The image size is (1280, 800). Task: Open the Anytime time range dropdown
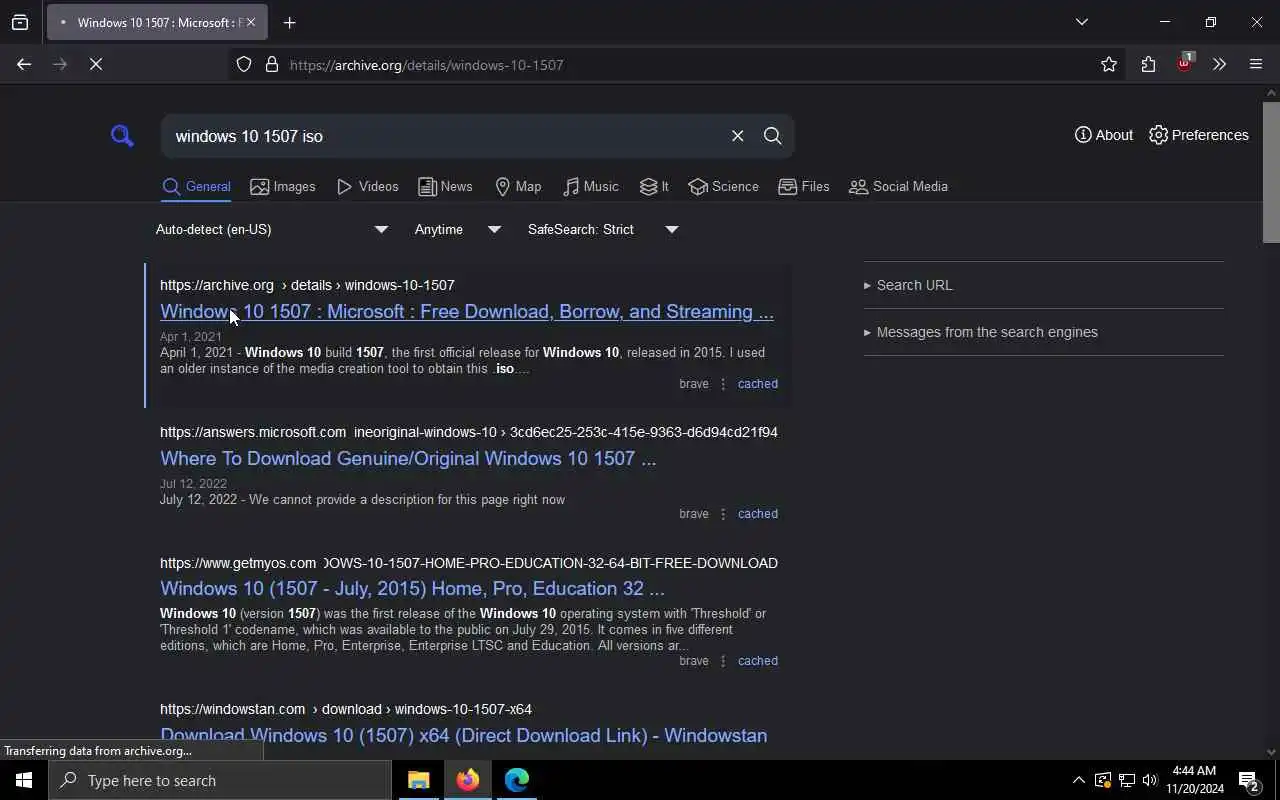click(x=458, y=229)
